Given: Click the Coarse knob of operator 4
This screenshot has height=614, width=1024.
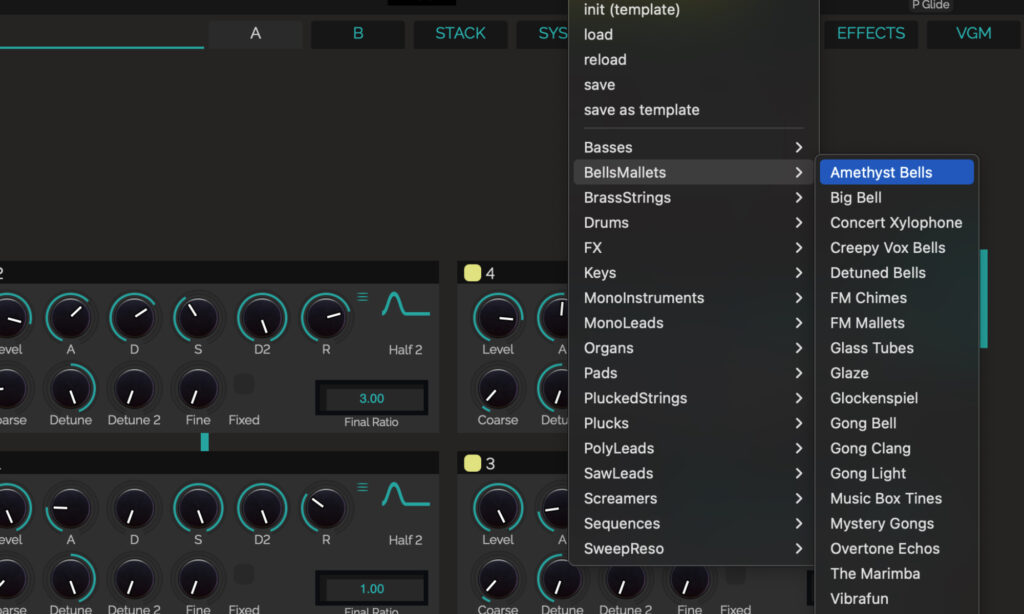Looking at the screenshot, I should (498, 390).
